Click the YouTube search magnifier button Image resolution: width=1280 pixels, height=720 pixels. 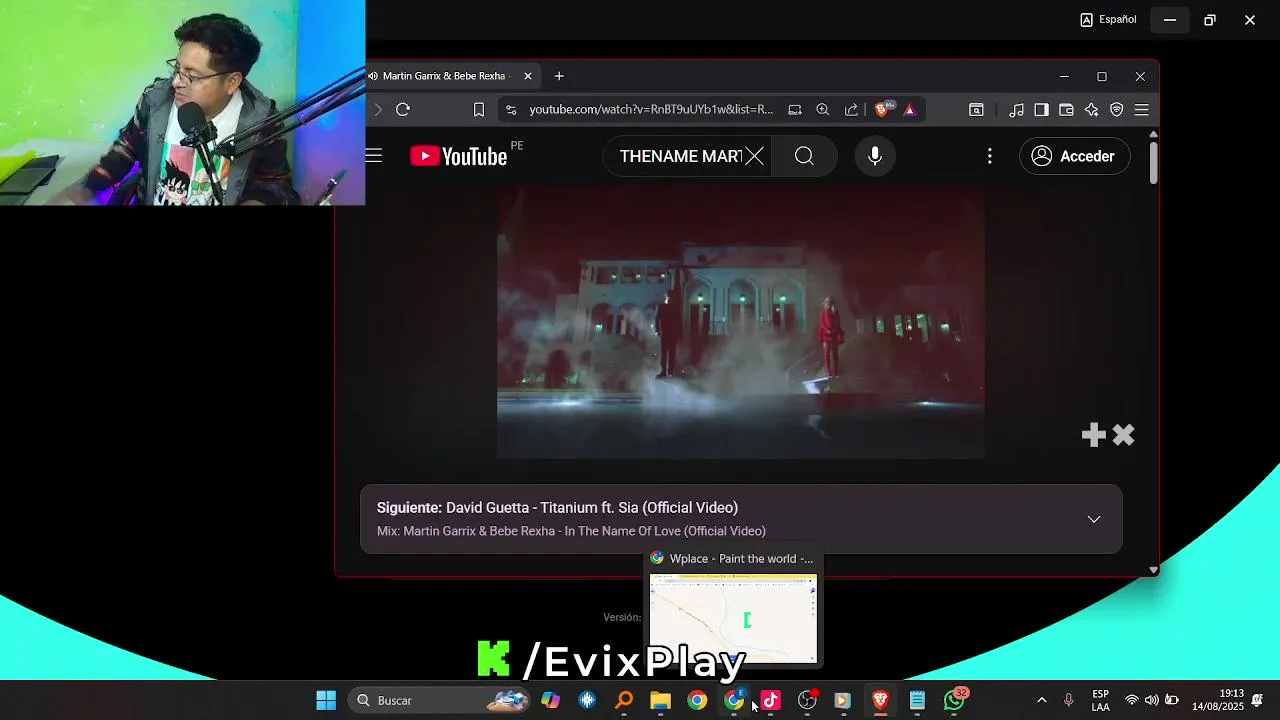tap(804, 156)
